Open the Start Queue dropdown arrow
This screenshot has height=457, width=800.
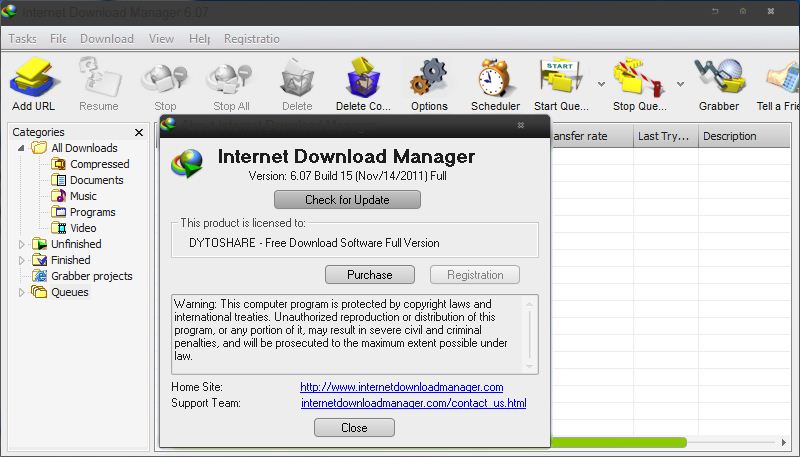click(602, 84)
